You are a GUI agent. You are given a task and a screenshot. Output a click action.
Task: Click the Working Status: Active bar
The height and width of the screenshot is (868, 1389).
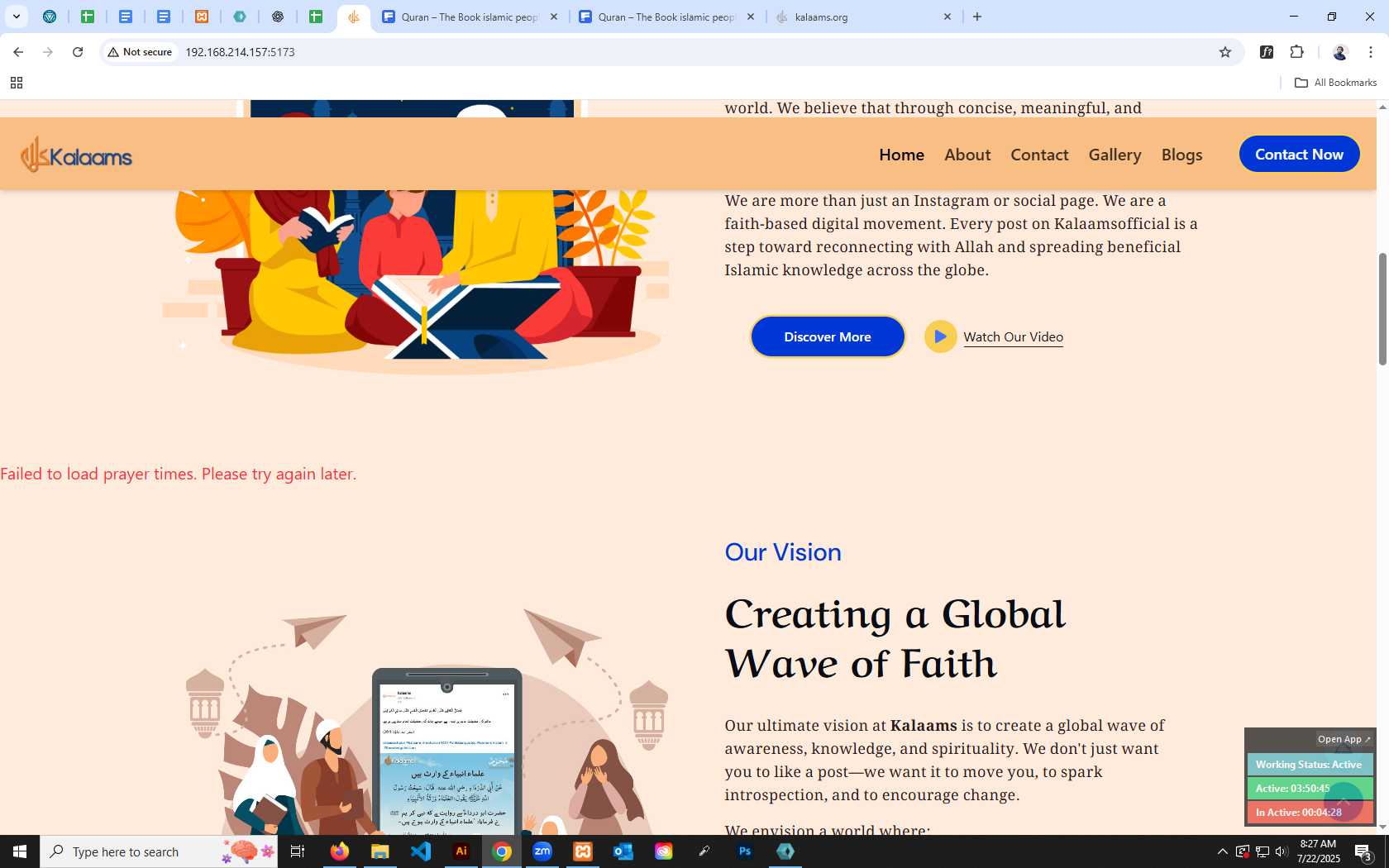(x=1310, y=765)
